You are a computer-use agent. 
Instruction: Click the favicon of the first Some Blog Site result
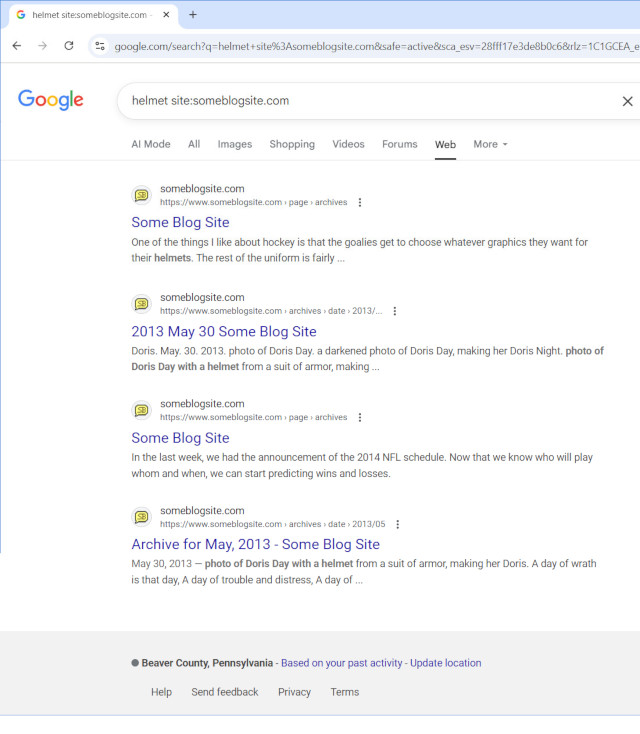click(x=141, y=195)
